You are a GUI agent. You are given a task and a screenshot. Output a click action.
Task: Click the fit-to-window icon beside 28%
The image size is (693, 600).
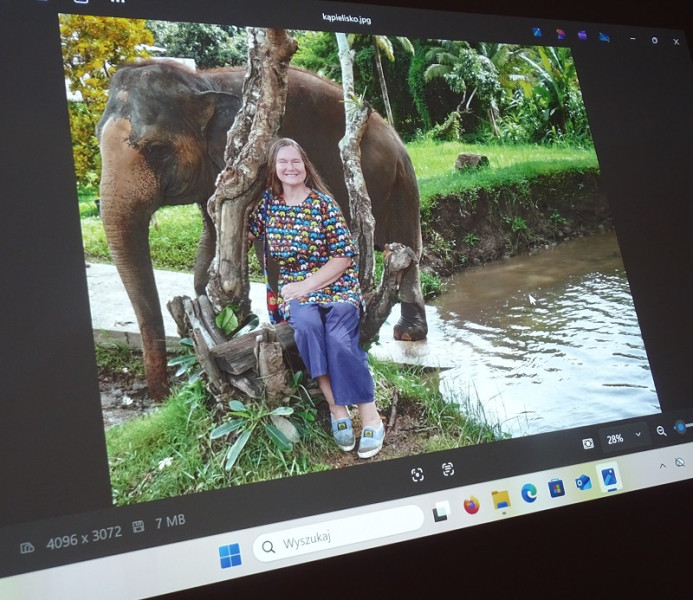tap(588, 443)
